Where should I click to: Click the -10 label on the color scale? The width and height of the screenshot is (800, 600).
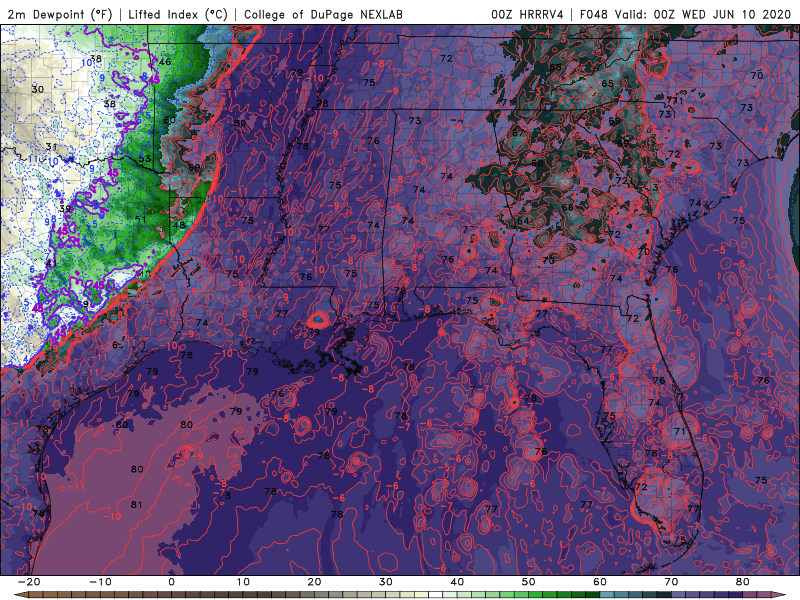click(100, 582)
